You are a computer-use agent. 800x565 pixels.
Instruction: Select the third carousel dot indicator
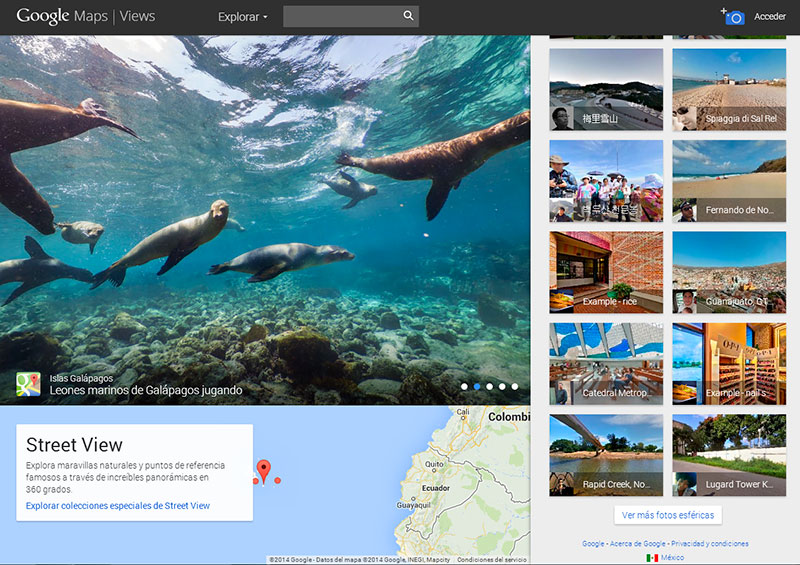(489, 386)
